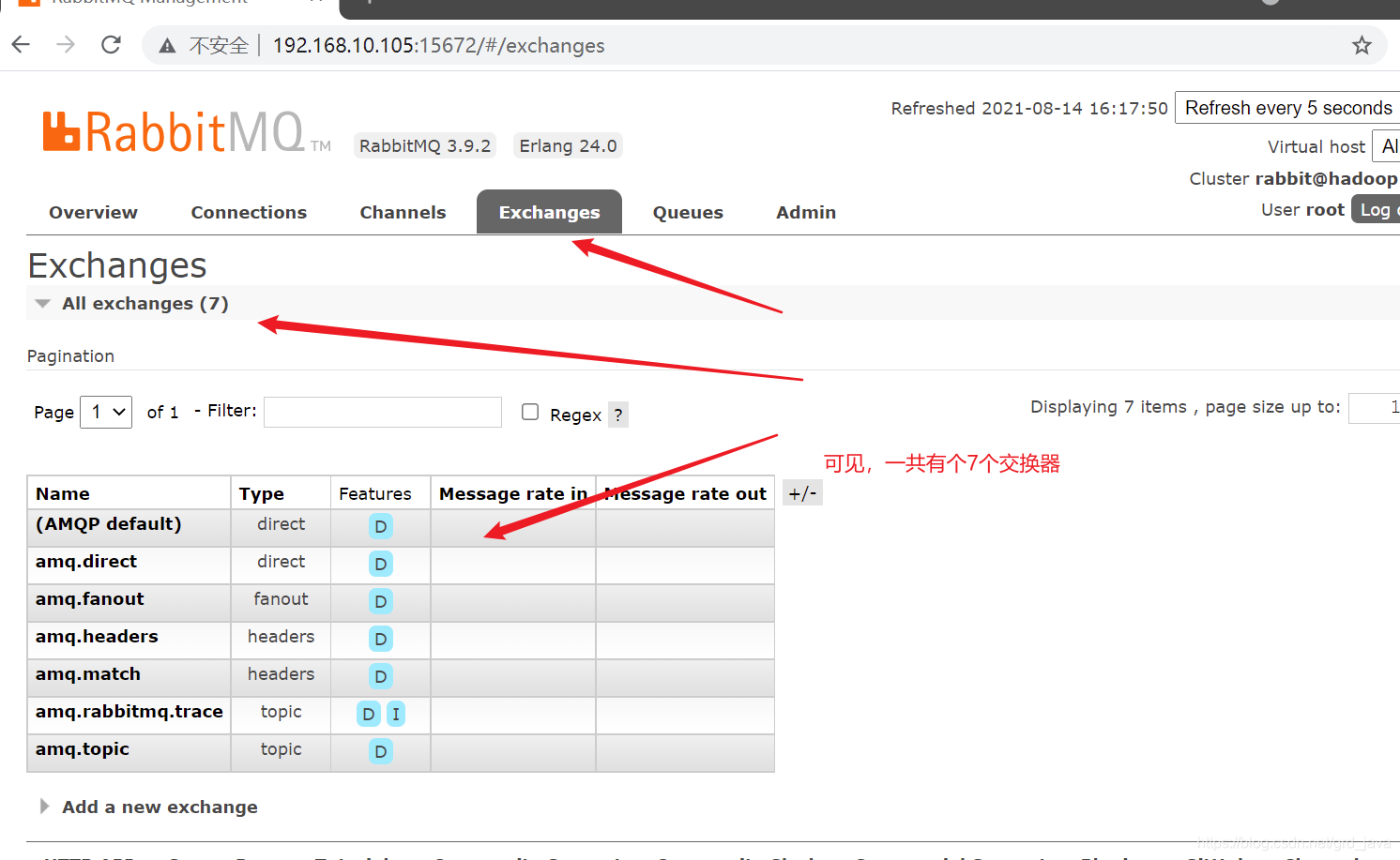Click the browser address bar URL
The height and width of the screenshot is (860, 1400).
tap(438, 46)
